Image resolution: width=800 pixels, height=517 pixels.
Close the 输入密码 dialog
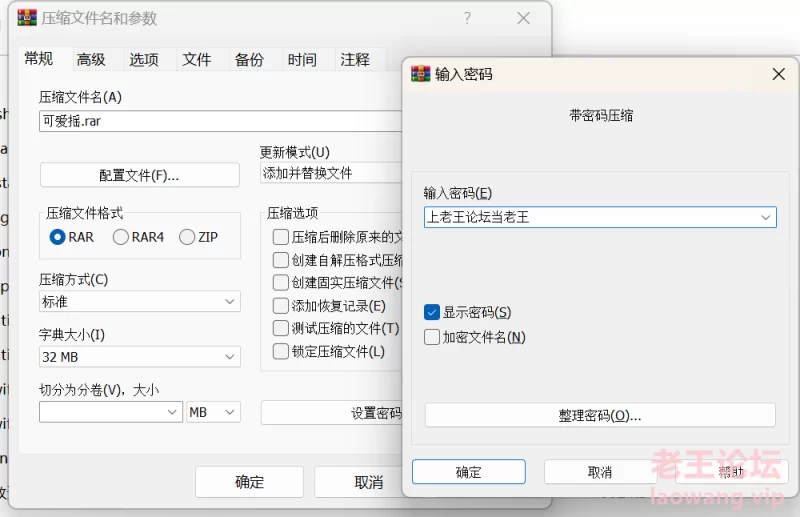pyautogui.click(x=778, y=74)
